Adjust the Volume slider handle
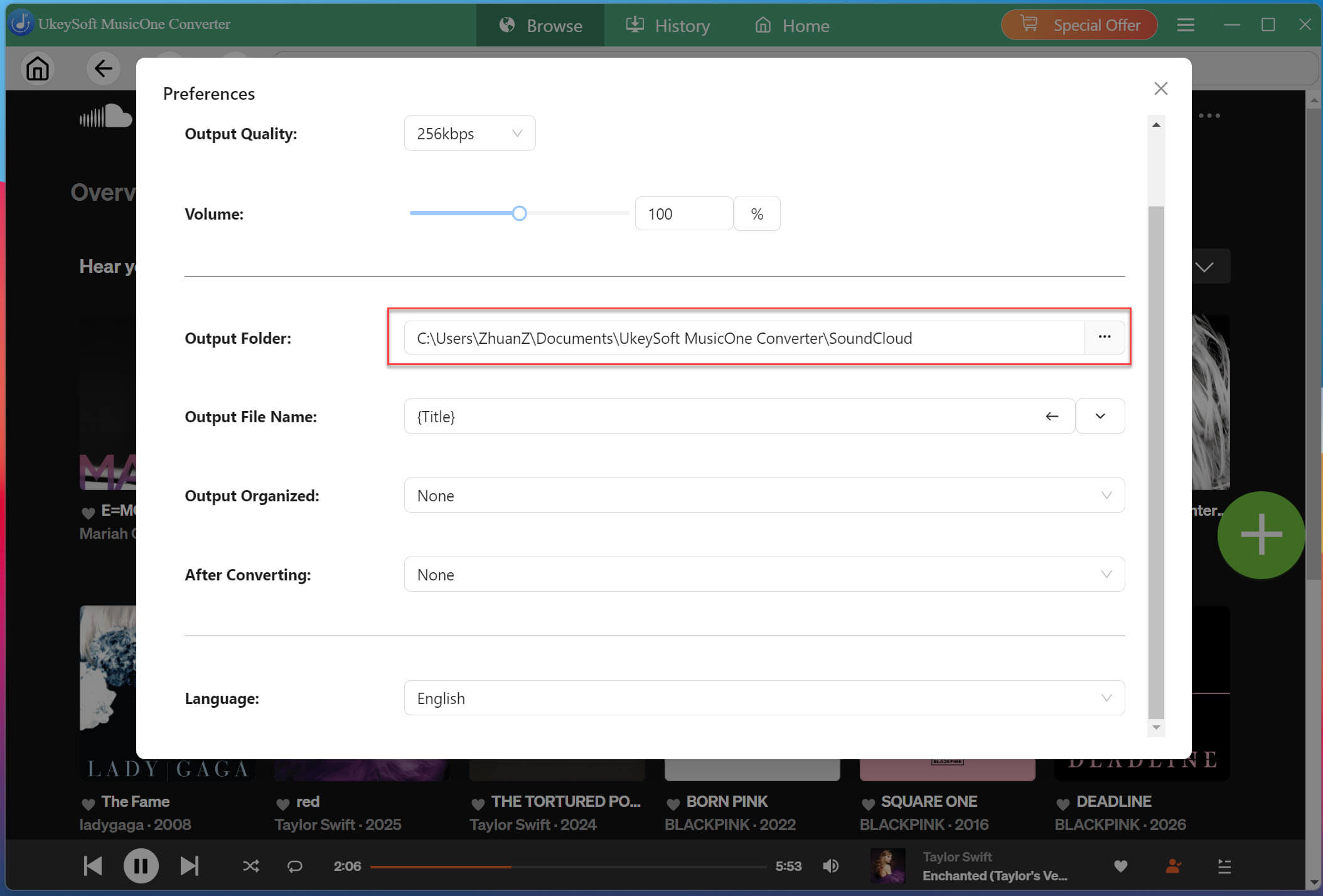1323x896 pixels. (x=519, y=213)
